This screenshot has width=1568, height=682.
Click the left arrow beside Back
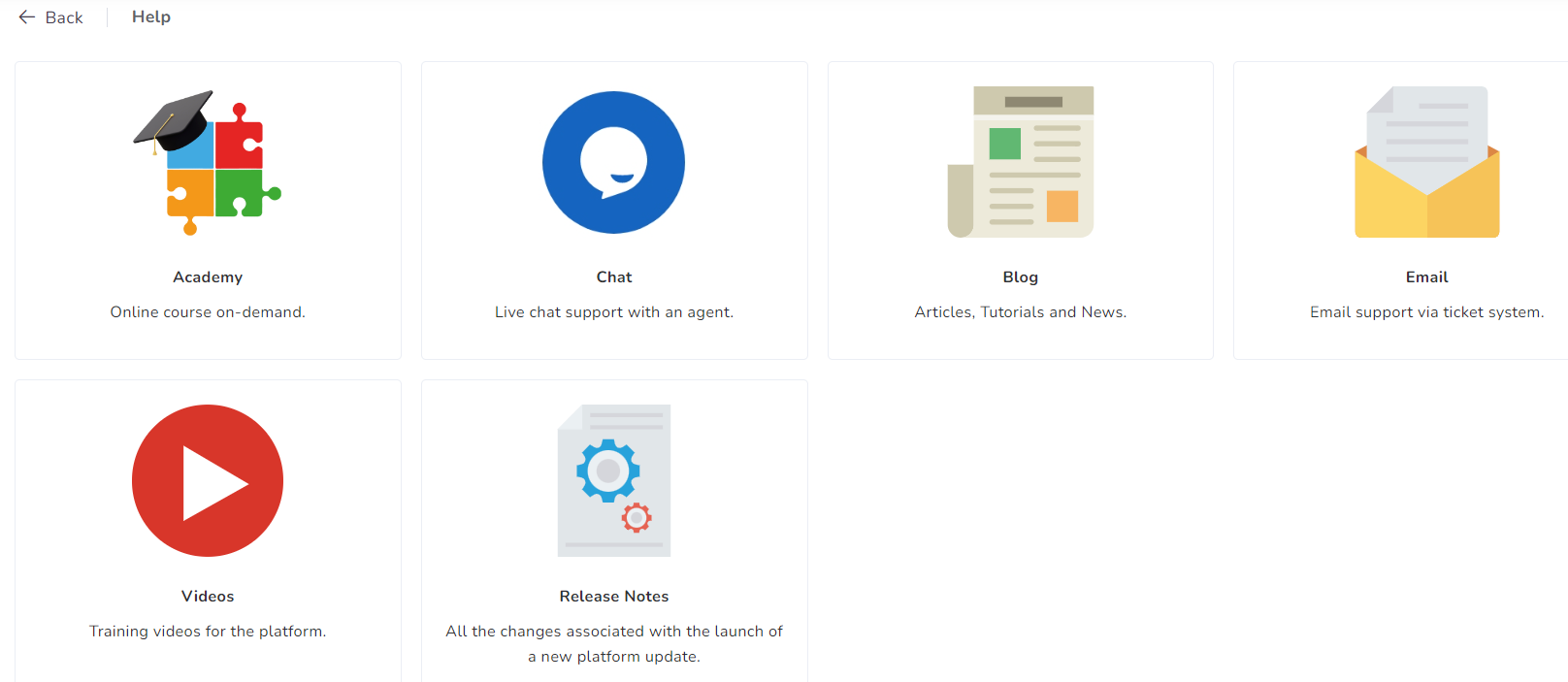[27, 17]
